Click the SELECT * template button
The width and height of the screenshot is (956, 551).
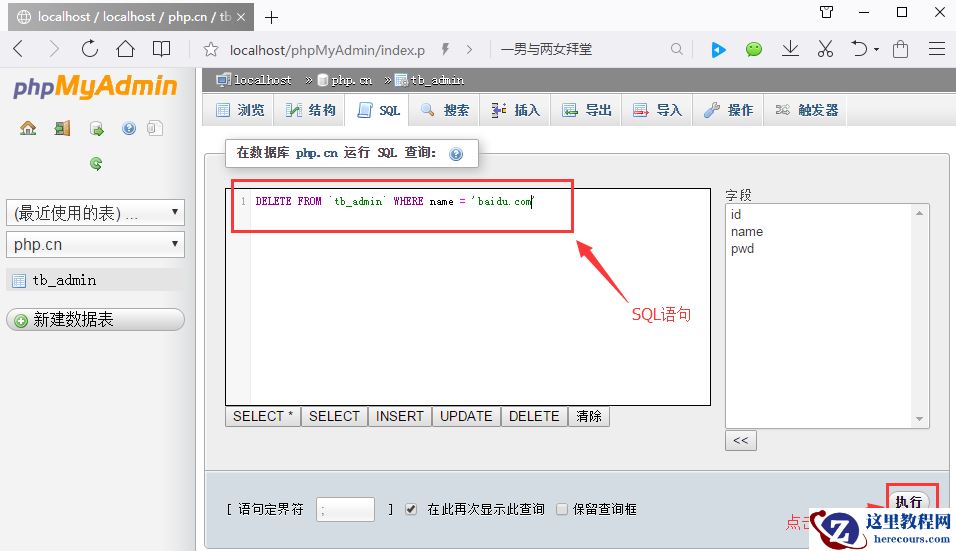point(263,416)
